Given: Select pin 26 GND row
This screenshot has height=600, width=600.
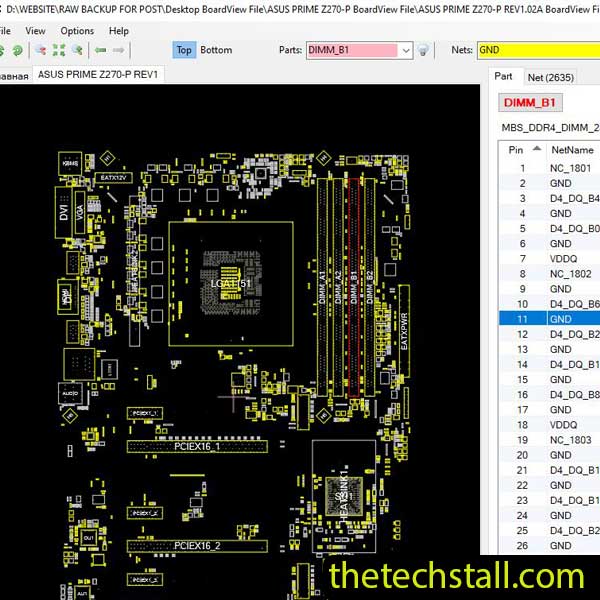Looking at the screenshot, I should (549, 546).
